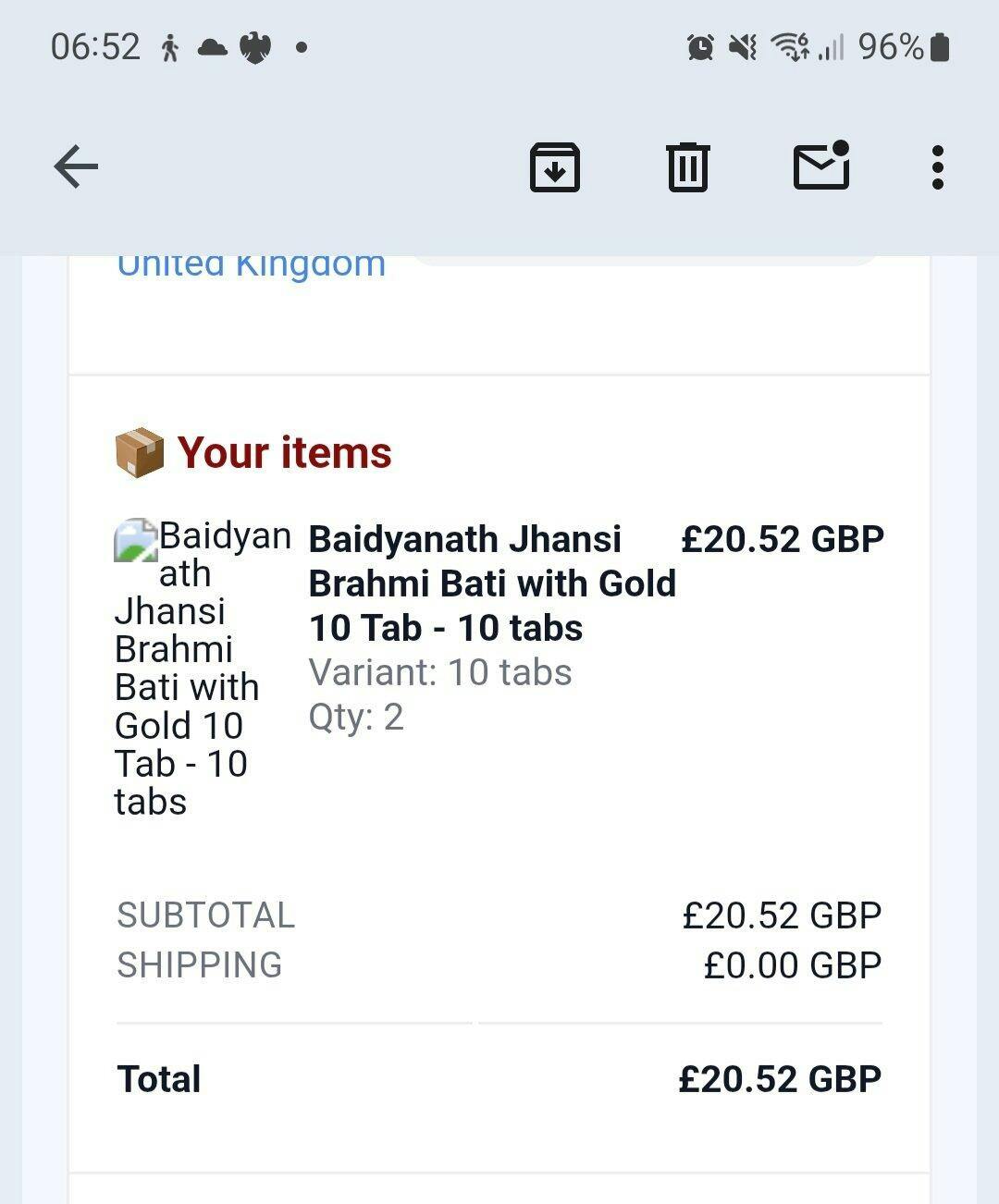
Task: Tap the Baidyanath Jhansi Brahmi Bati title
Action: (x=491, y=583)
